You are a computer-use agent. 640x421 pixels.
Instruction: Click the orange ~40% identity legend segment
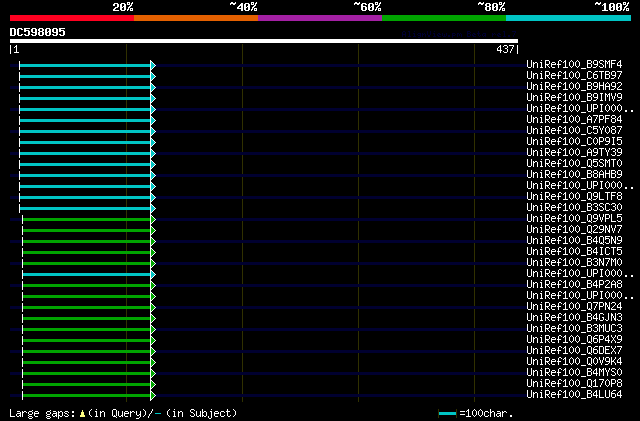(x=196, y=18)
